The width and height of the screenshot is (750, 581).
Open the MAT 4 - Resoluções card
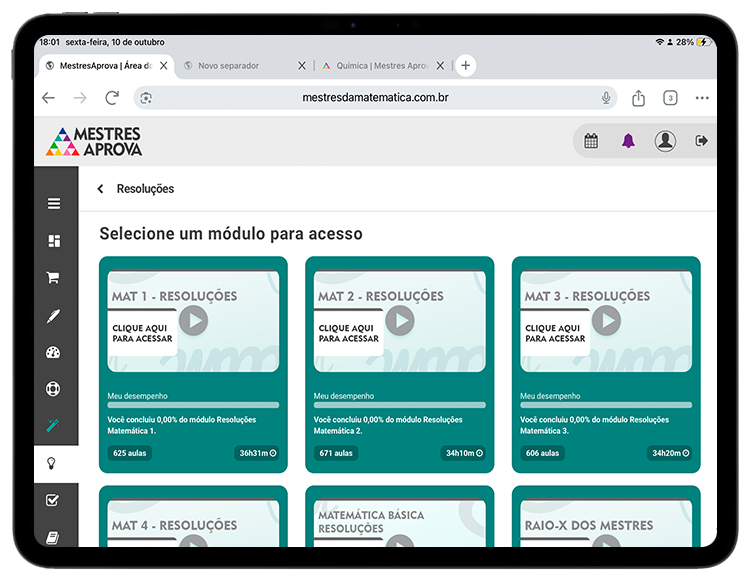193,517
